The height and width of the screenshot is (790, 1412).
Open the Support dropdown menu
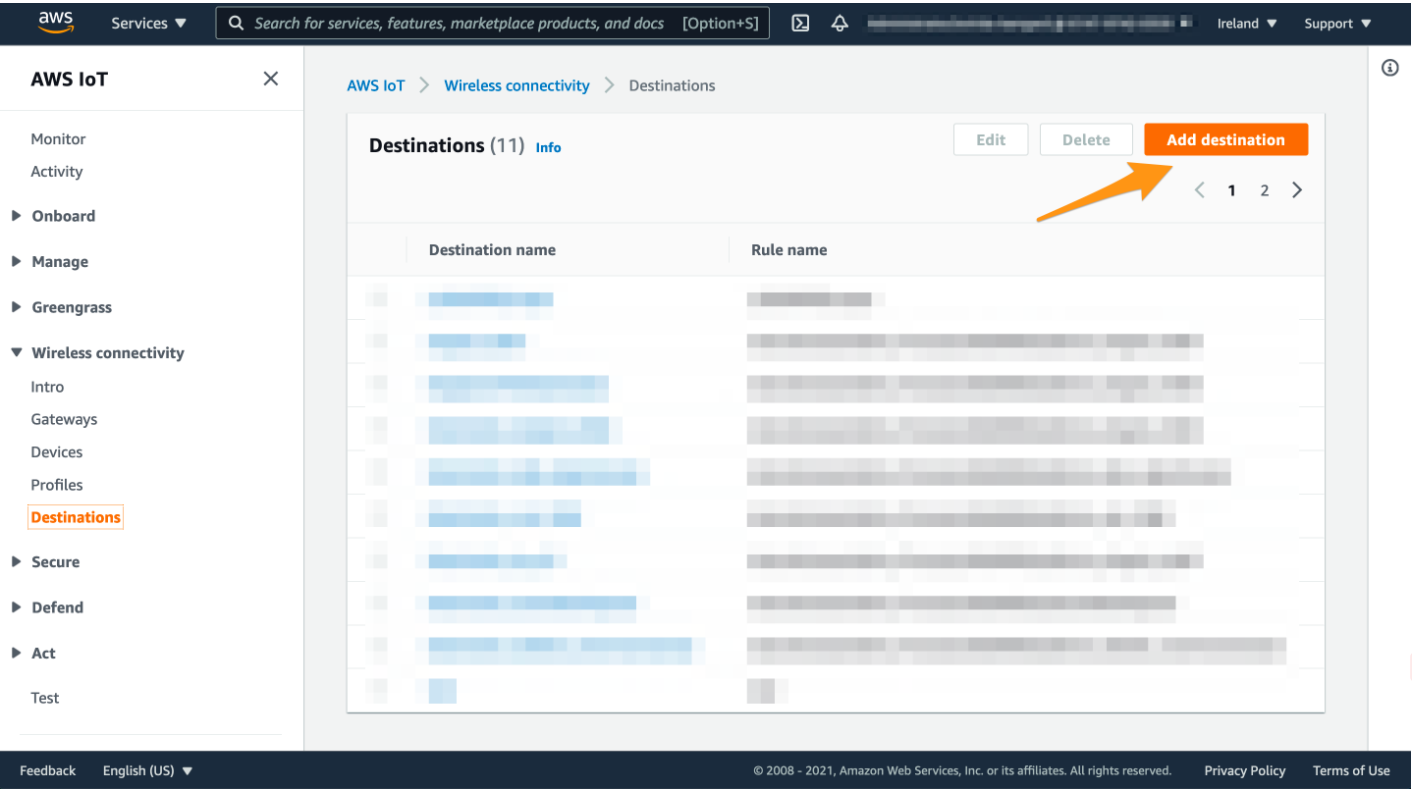pyautogui.click(x=1337, y=23)
